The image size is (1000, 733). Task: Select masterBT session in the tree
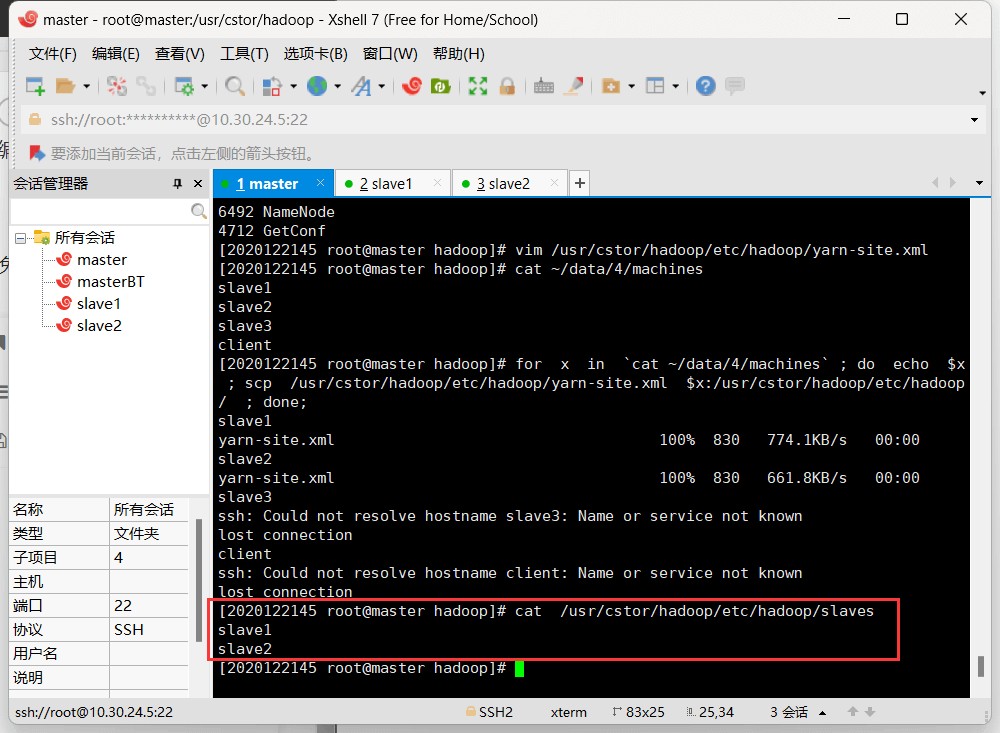(x=110, y=282)
